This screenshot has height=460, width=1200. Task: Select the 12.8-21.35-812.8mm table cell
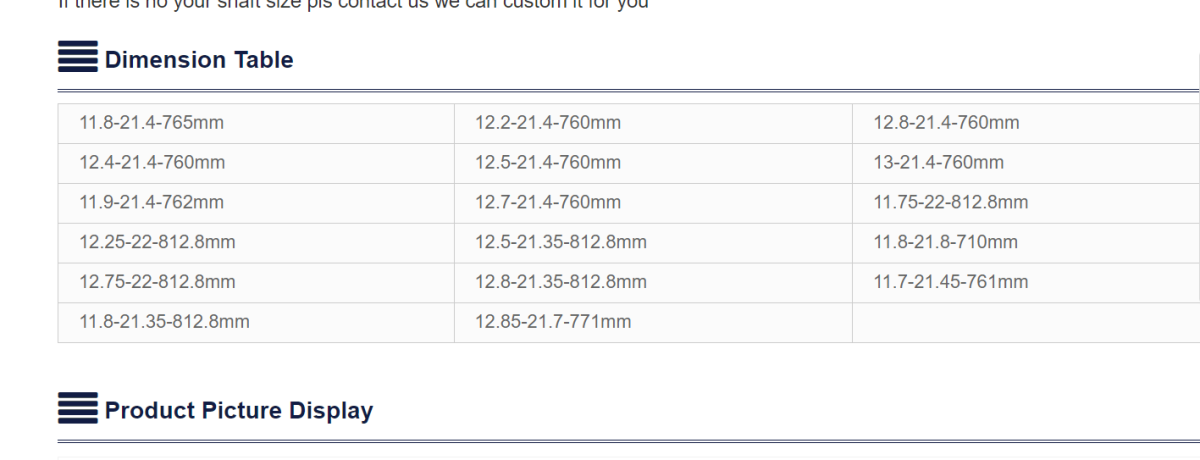pyautogui.click(x=653, y=283)
